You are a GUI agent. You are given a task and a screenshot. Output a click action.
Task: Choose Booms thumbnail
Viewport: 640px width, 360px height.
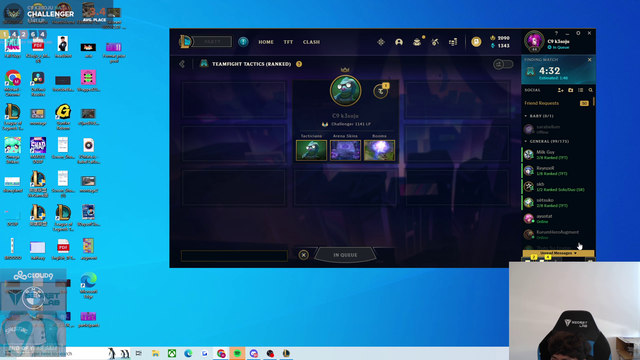point(379,150)
